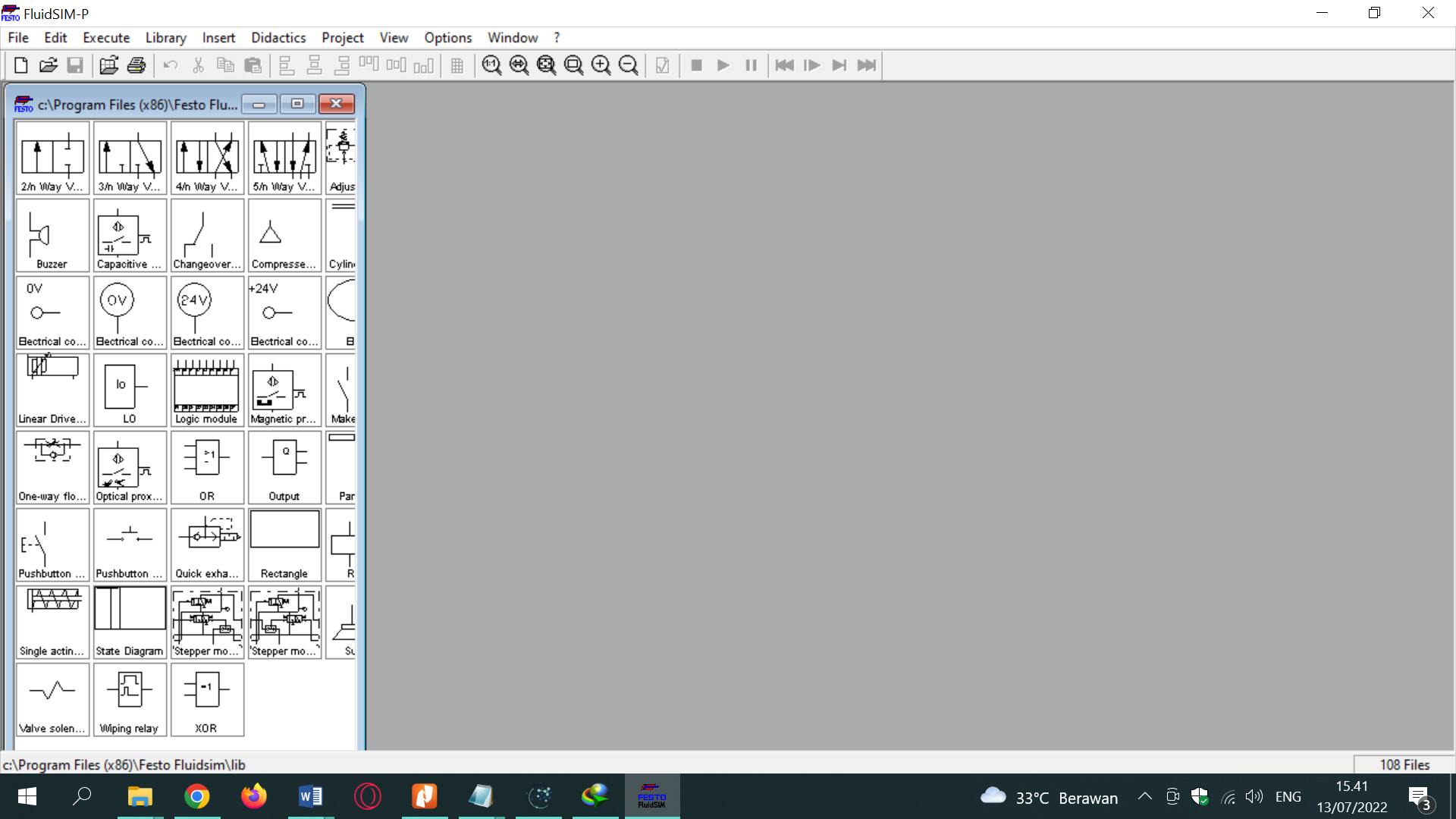Click the library window vertical scrollbar

click(x=360, y=432)
